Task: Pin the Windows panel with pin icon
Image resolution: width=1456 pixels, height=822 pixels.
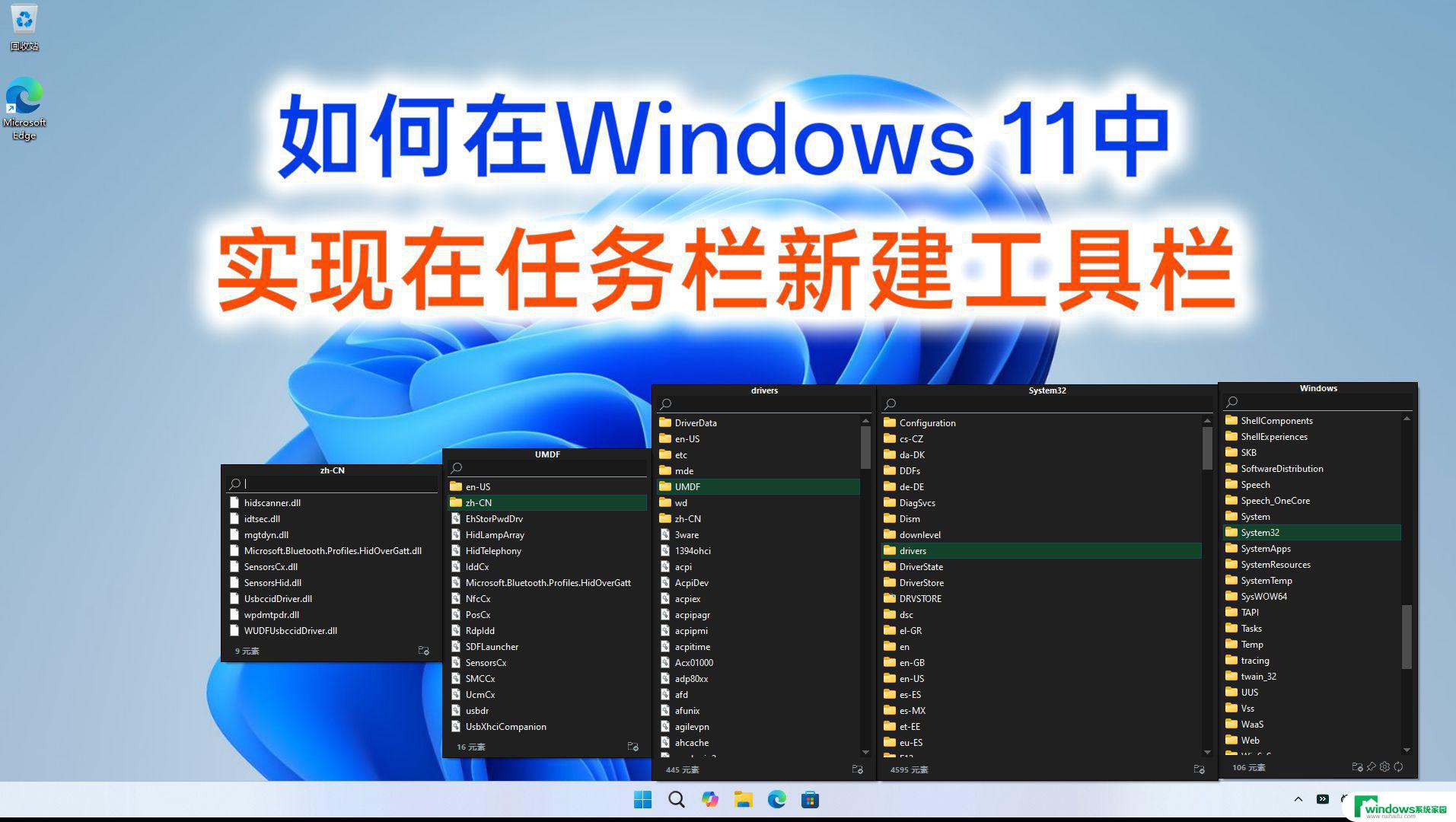Action: [1371, 767]
